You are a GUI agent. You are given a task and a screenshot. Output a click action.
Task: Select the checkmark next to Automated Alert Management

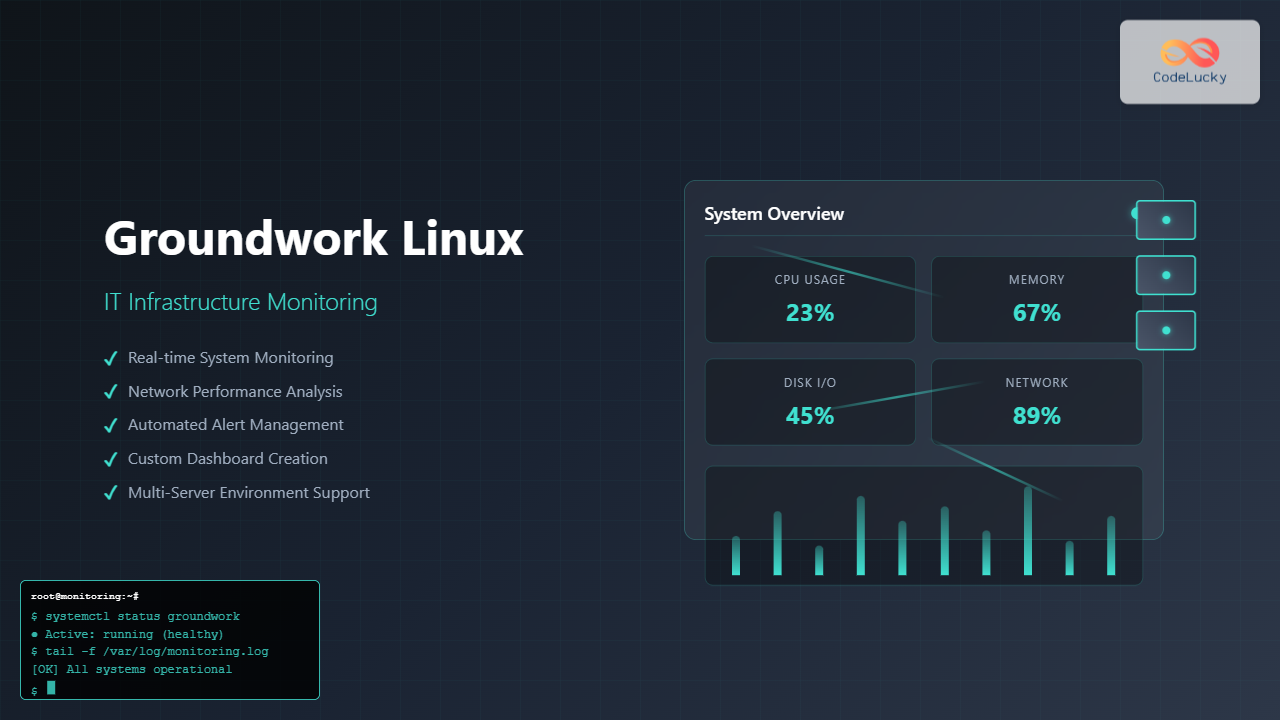pyautogui.click(x=111, y=424)
